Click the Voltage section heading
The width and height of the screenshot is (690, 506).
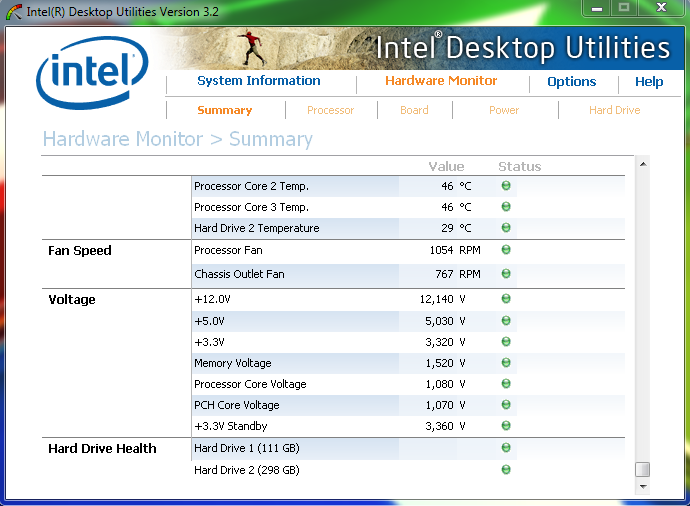(x=72, y=300)
